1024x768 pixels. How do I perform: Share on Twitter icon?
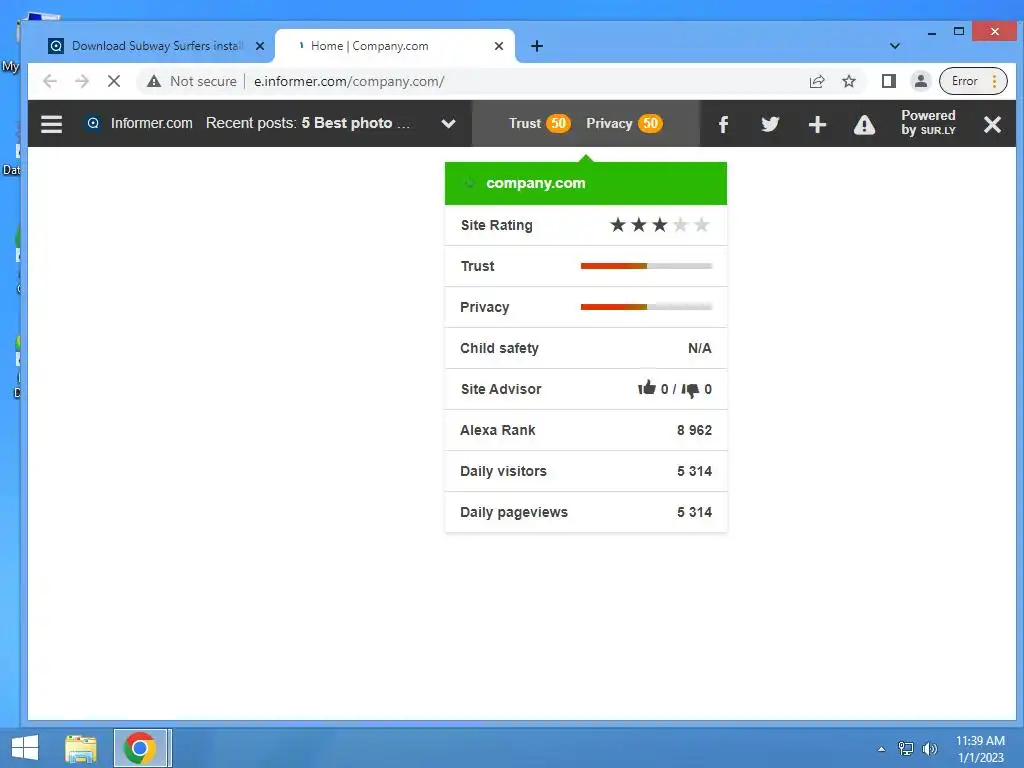click(x=770, y=124)
